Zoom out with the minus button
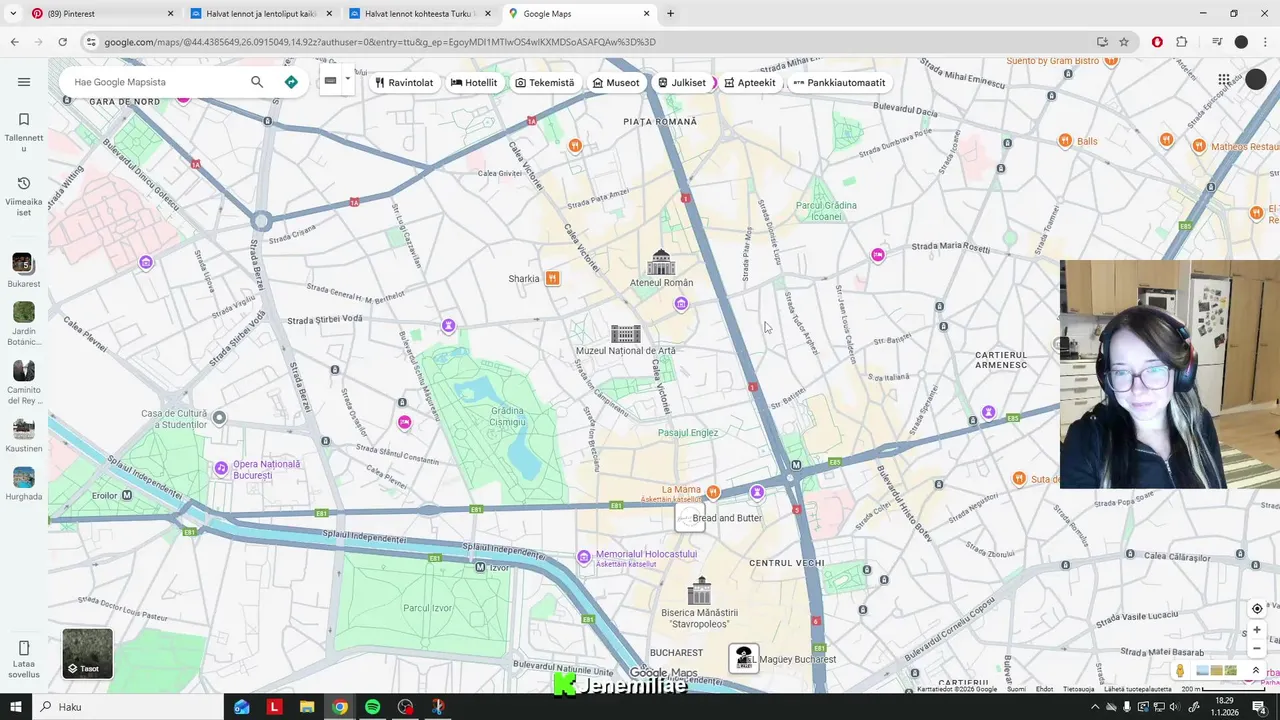Image resolution: width=1280 pixels, height=720 pixels. [1257, 649]
